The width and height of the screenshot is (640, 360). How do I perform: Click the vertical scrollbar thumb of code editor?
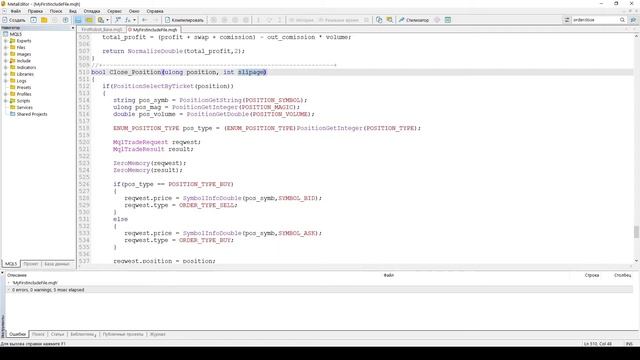(636, 231)
